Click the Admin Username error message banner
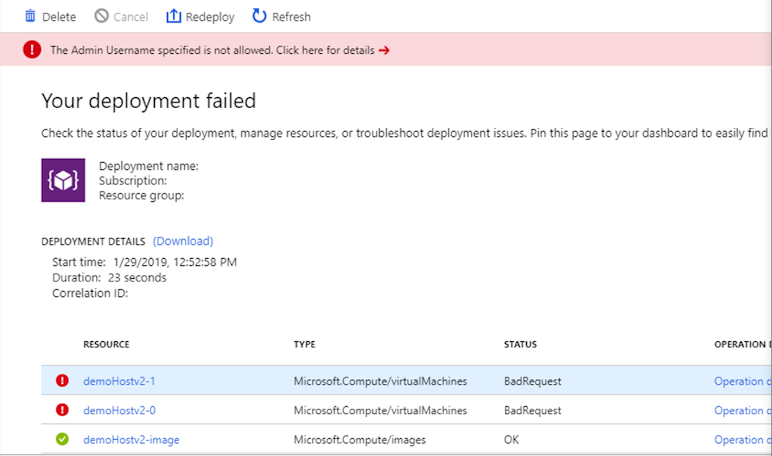This screenshot has width=772, height=456. [x=212, y=50]
